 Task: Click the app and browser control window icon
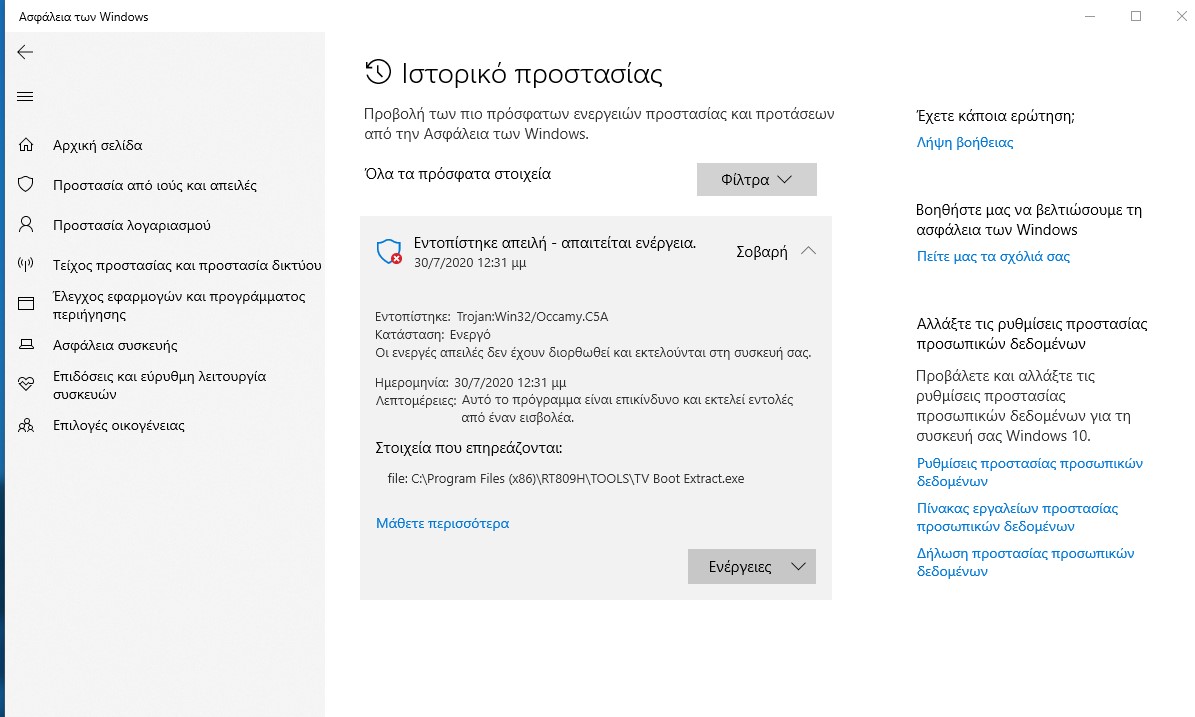point(26,304)
